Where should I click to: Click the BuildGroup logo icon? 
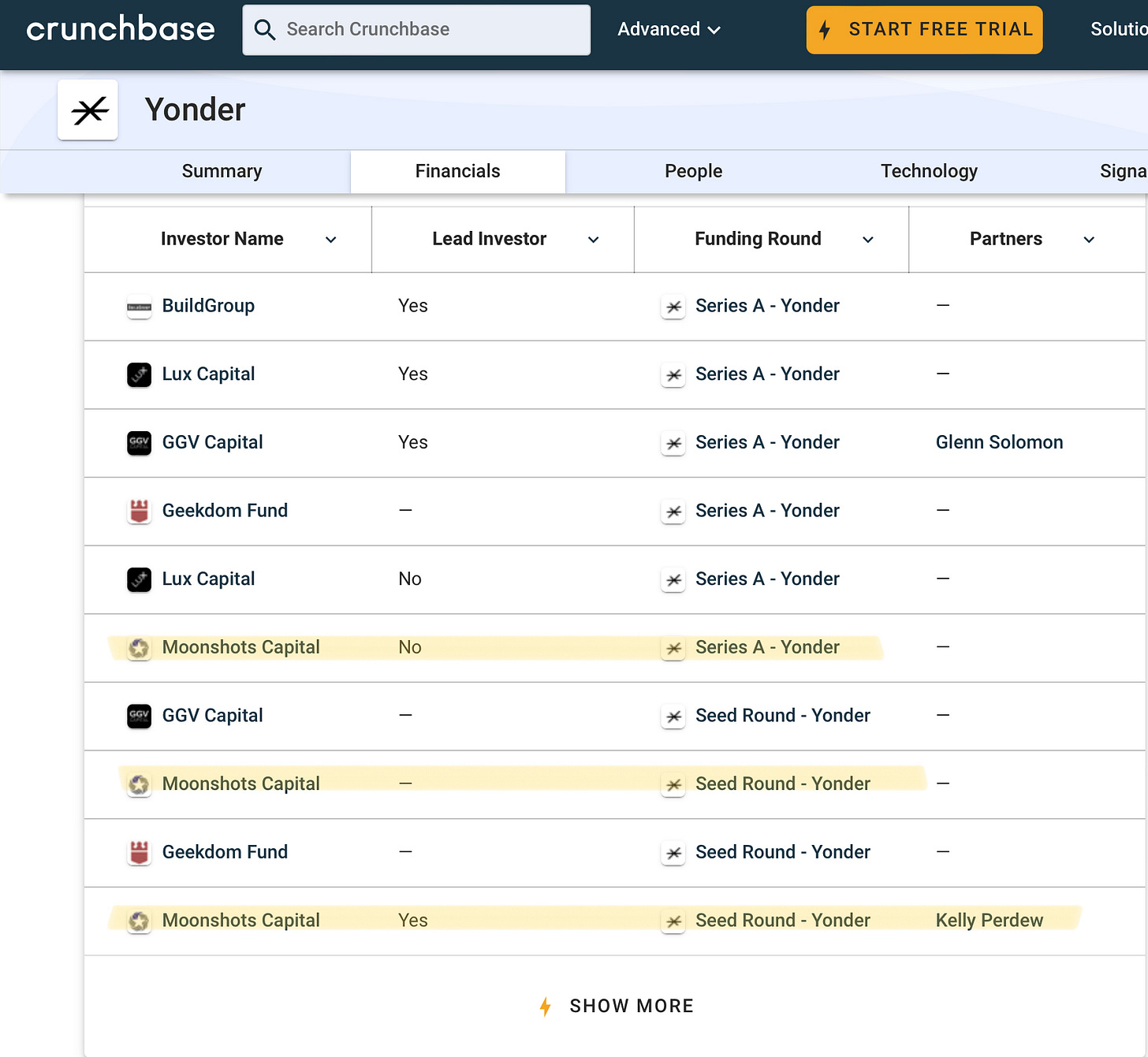tap(140, 307)
